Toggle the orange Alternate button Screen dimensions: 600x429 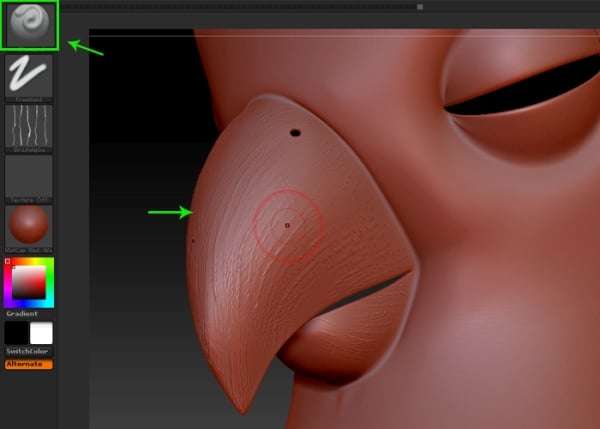pos(29,364)
